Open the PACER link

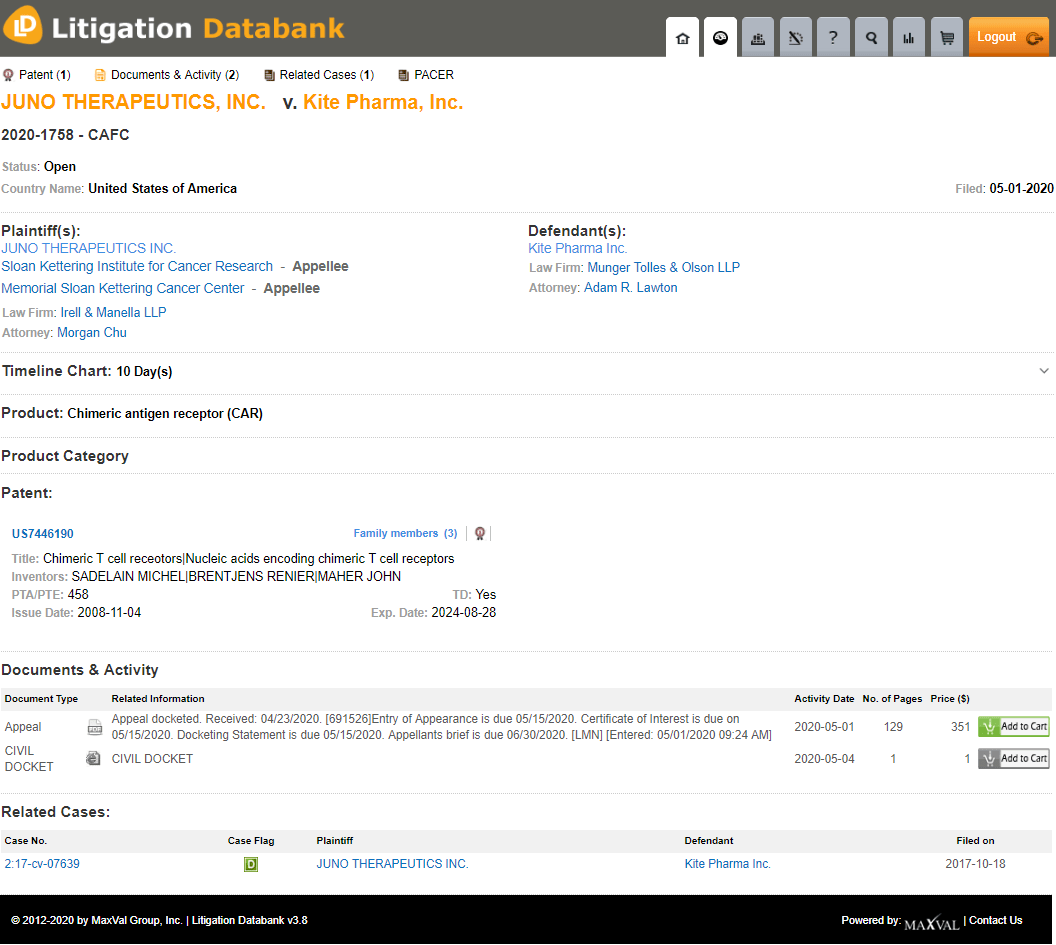[434, 75]
